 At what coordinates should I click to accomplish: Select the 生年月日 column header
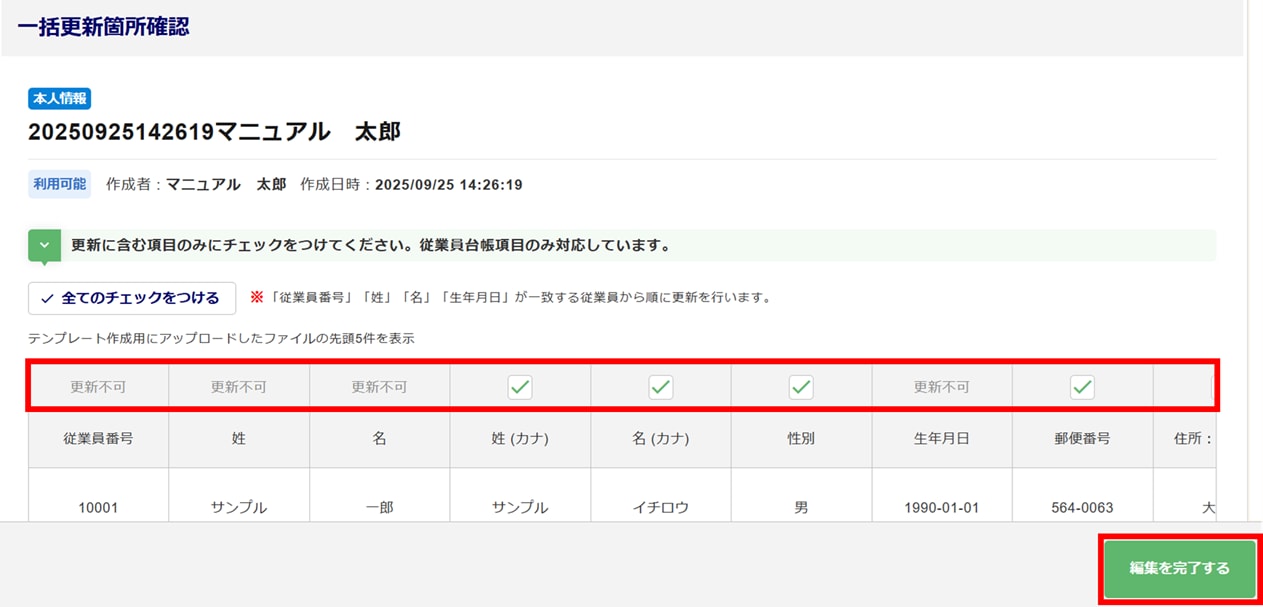coord(941,439)
